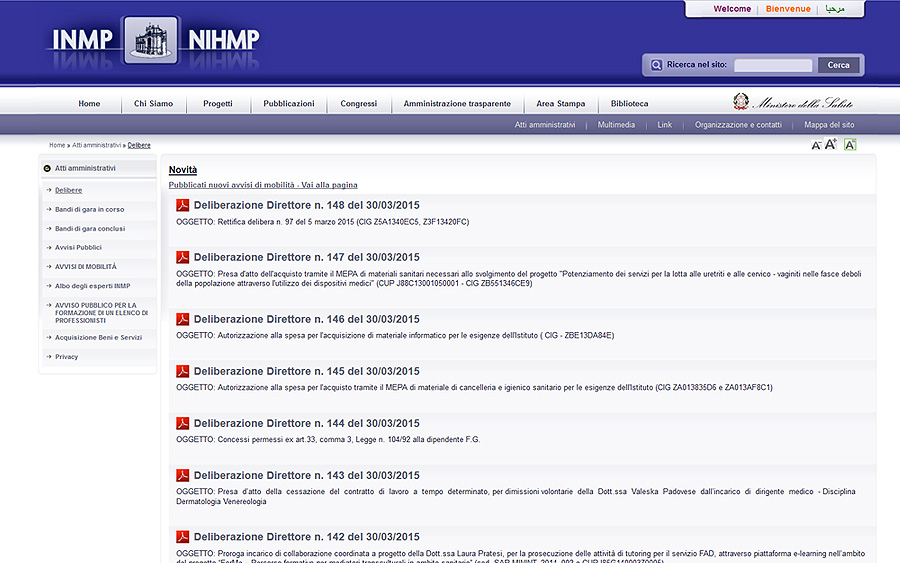This screenshot has height=563, width=900.
Task: Click the INMP NIHMP building logo
Action: click(x=151, y=40)
